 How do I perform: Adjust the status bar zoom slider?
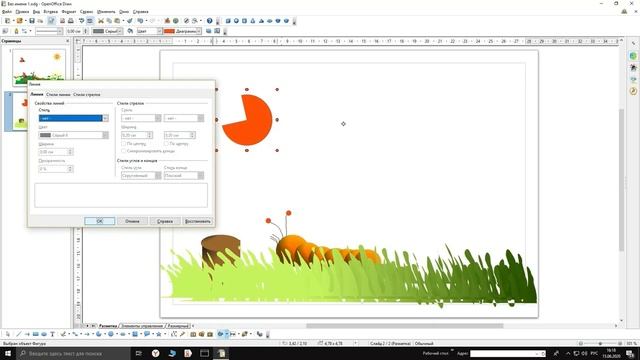point(600,343)
